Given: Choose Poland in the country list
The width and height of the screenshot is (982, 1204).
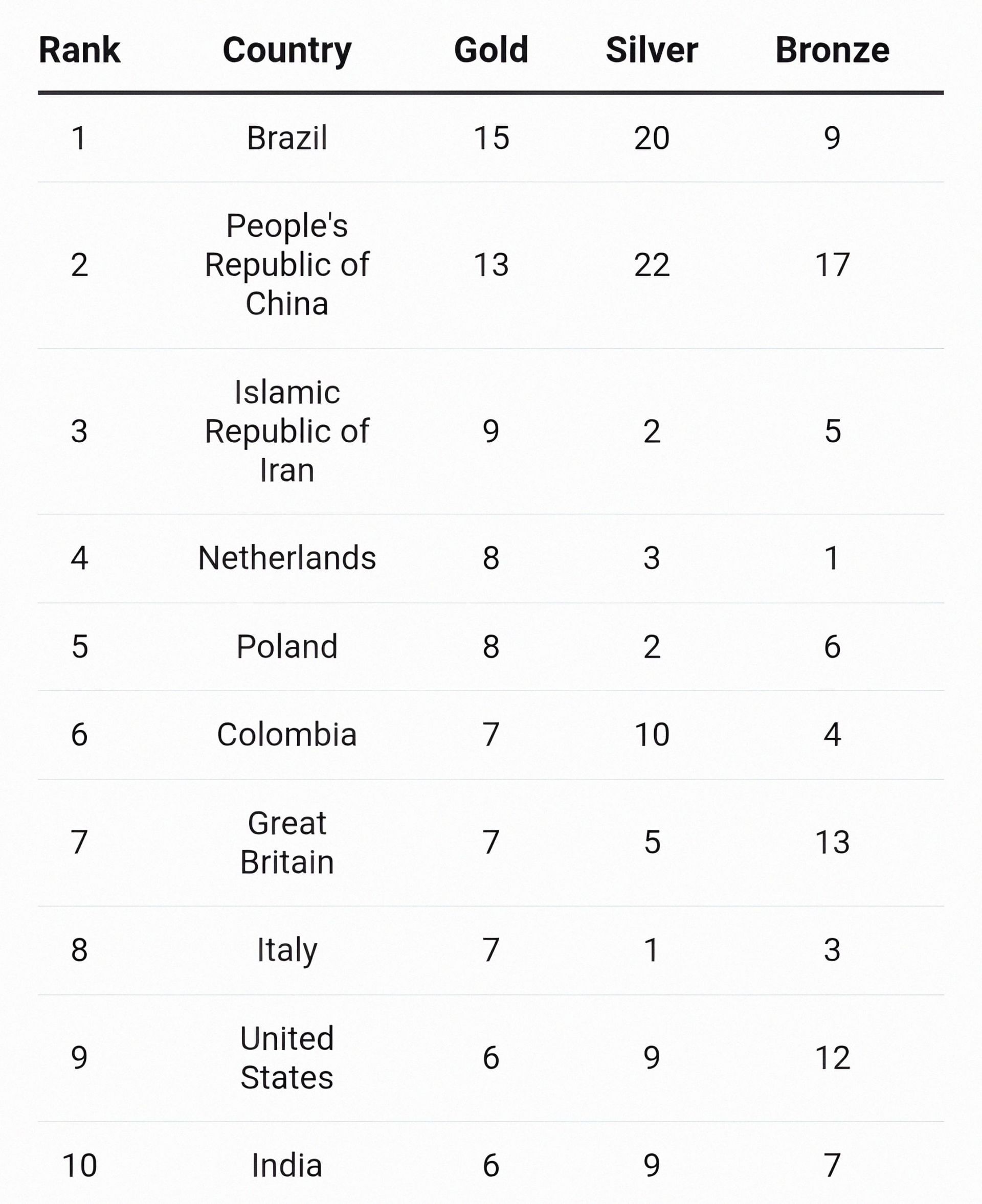Looking at the screenshot, I should click(x=287, y=646).
